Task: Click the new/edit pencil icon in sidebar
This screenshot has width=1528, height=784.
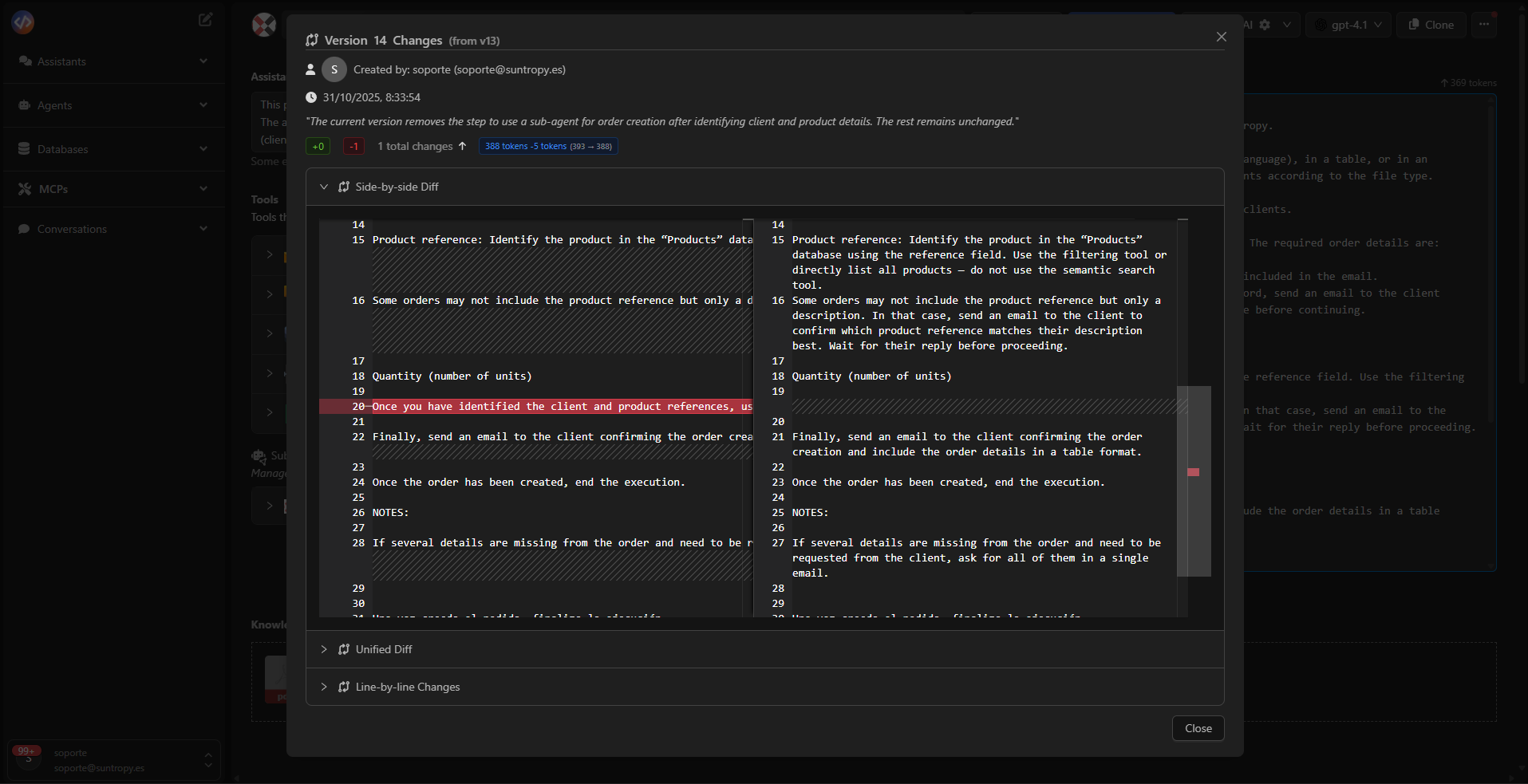Action: [205, 20]
